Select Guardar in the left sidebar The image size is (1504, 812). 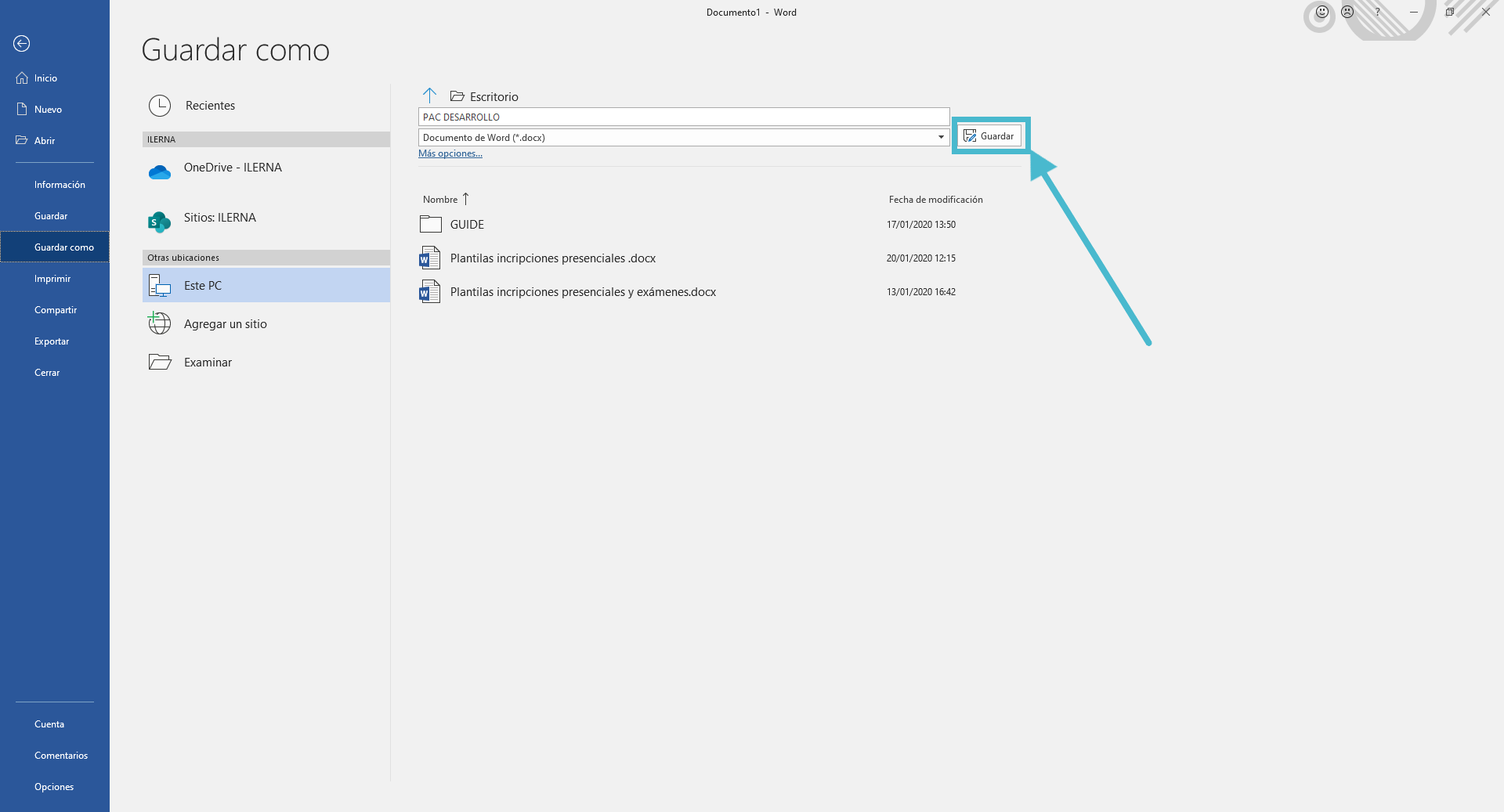(51, 216)
